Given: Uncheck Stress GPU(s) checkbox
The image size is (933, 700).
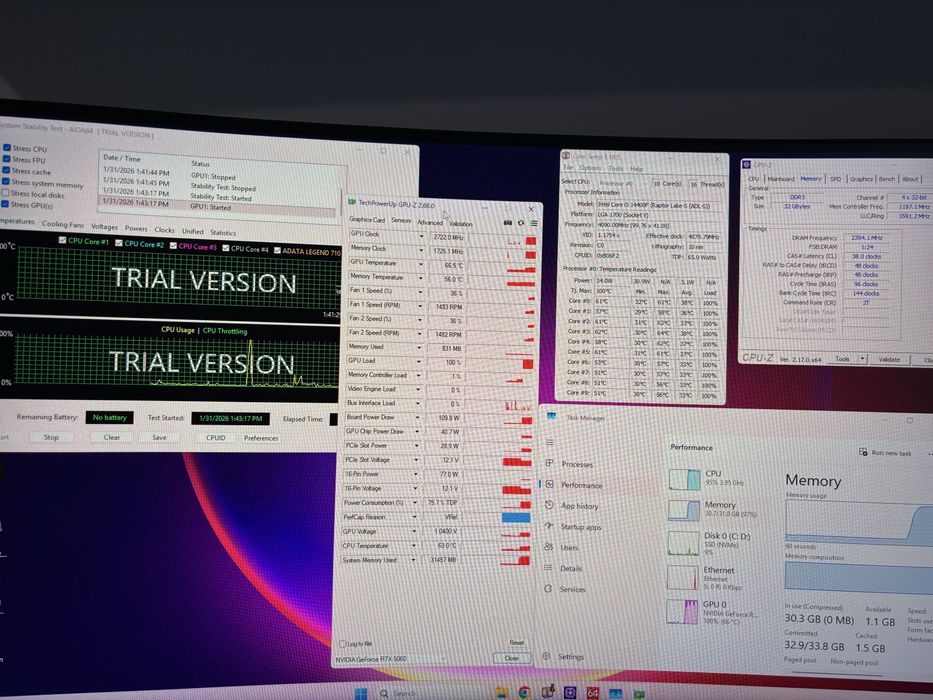Looking at the screenshot, I should (5, 204).
